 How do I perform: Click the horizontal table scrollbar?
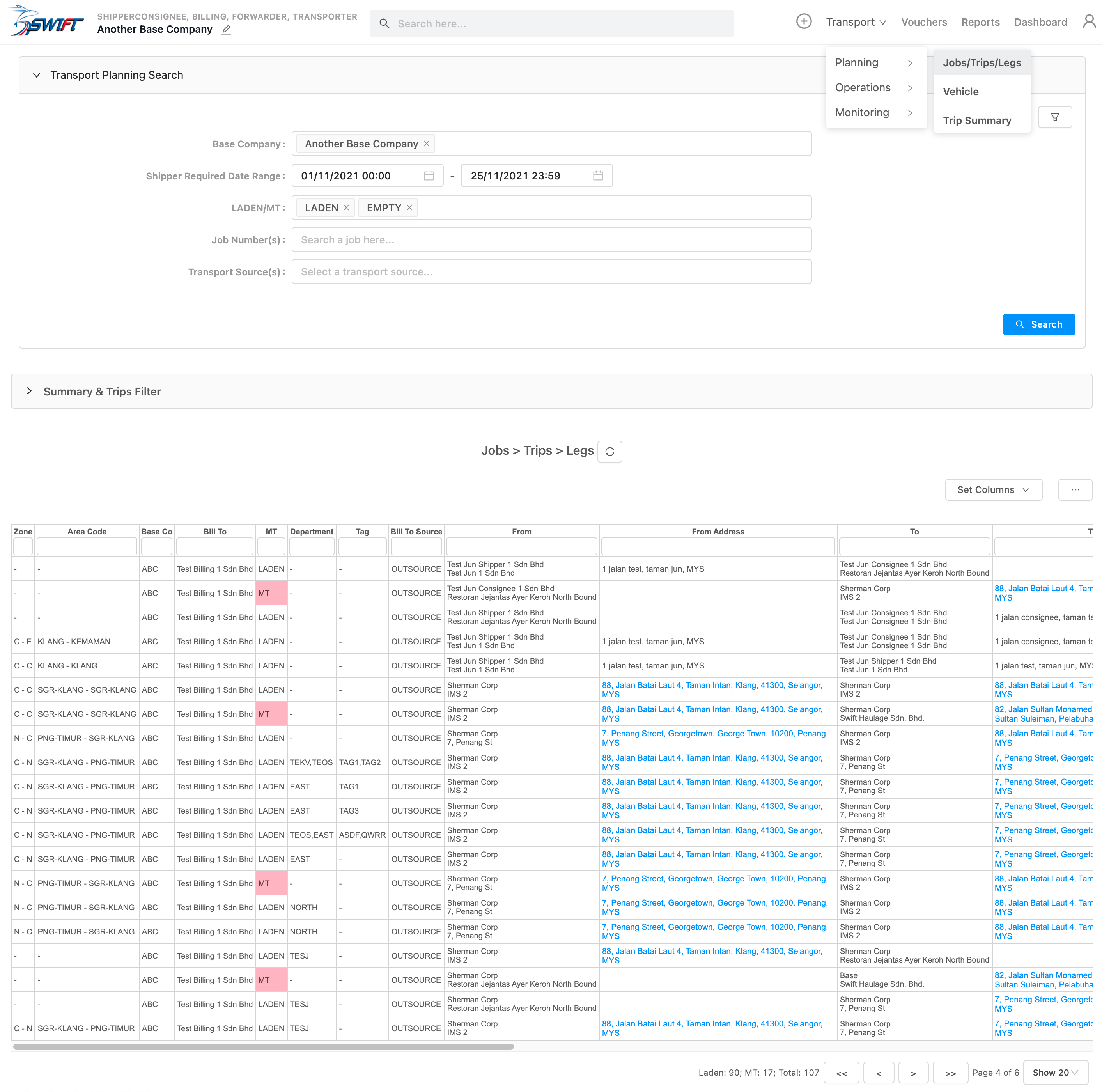tap(263, 1047)
